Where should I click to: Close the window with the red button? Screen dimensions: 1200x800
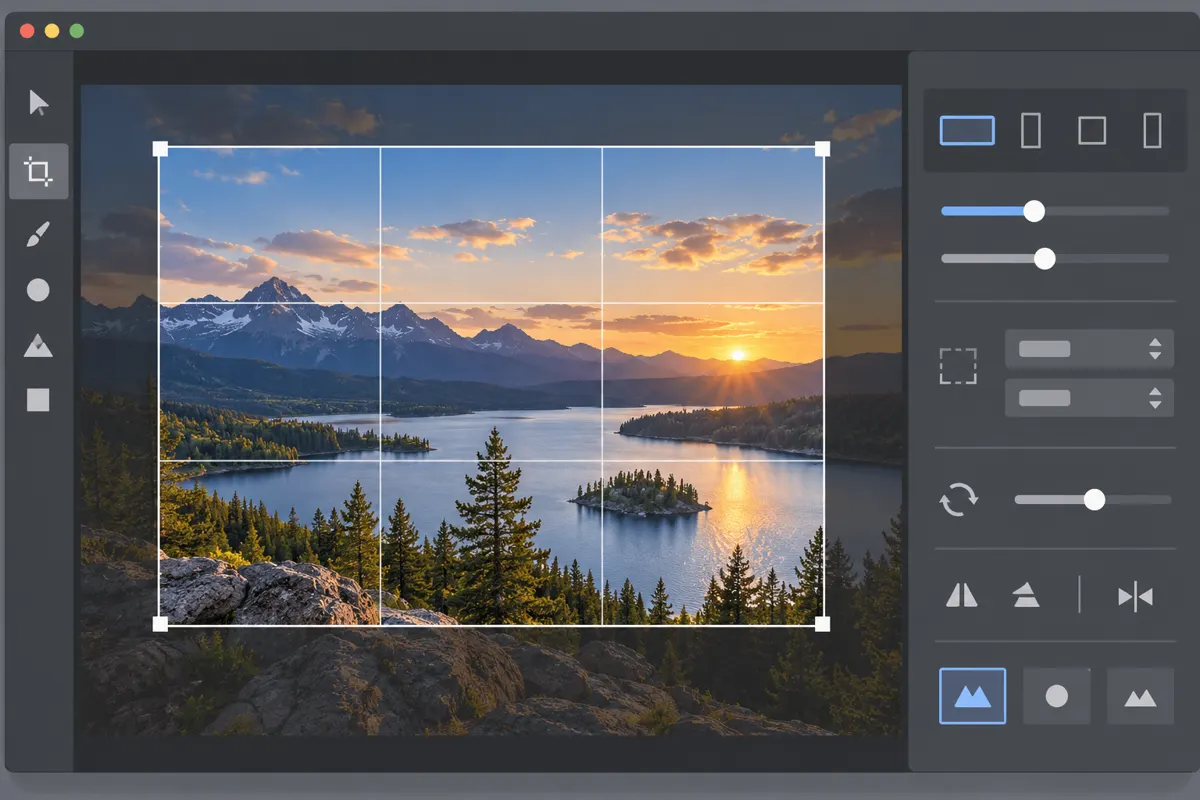pos(27,31)
